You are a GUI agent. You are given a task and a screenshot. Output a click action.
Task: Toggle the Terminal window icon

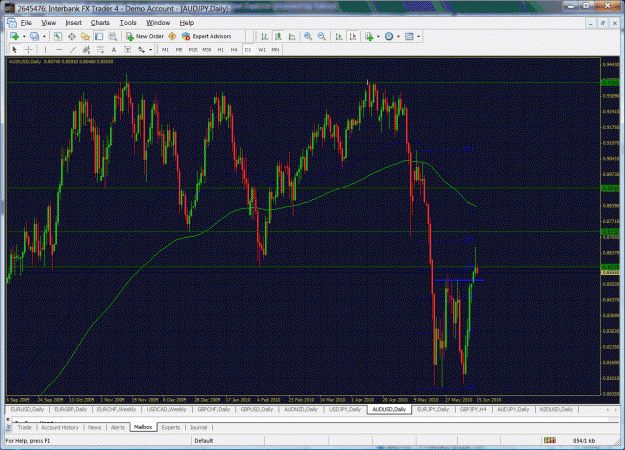(99, 36)
